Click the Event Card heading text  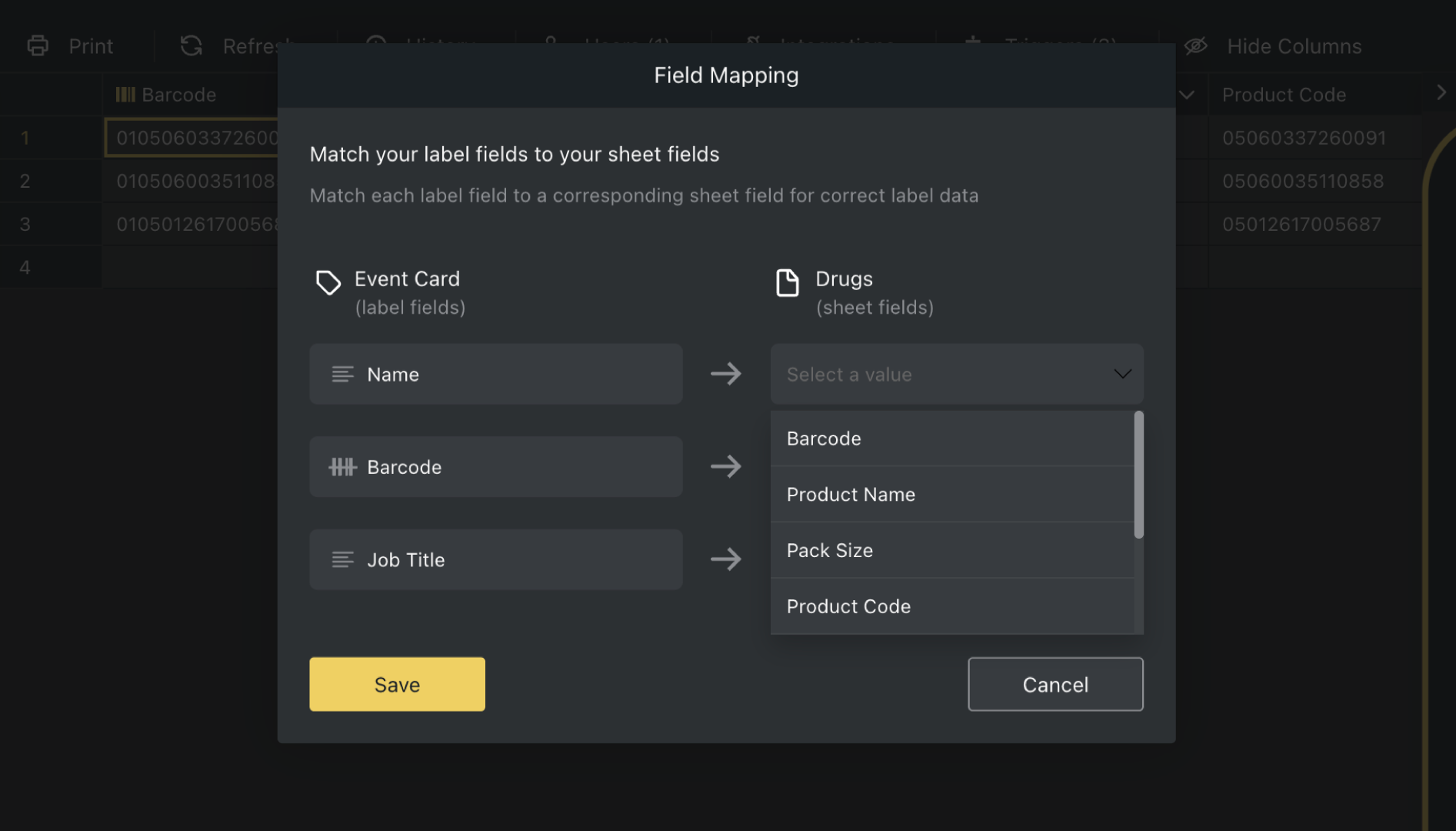(x=407, y=279)
